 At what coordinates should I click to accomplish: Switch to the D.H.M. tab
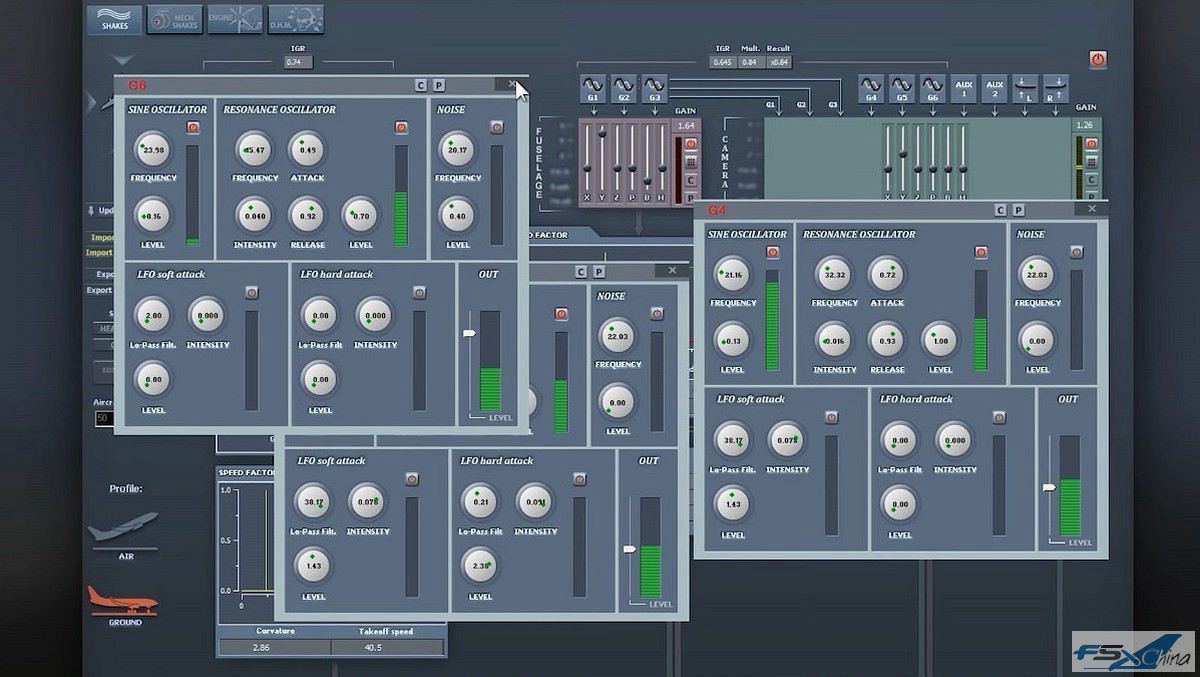296,18
